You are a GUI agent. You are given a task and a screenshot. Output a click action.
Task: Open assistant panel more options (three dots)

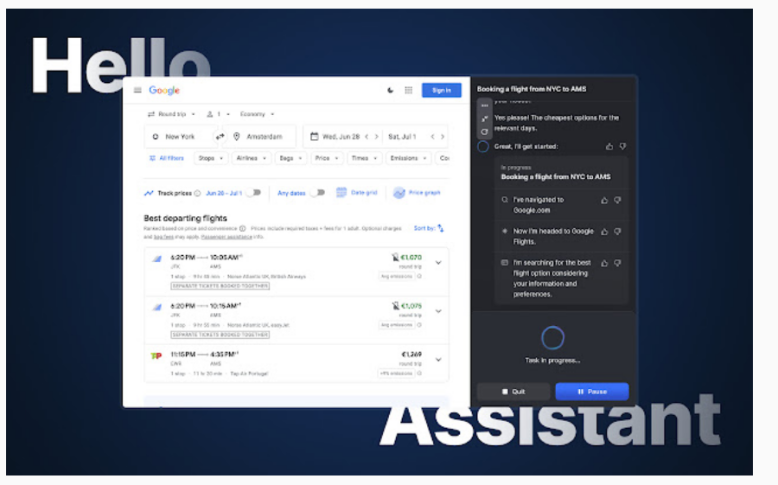coord(485,105)
